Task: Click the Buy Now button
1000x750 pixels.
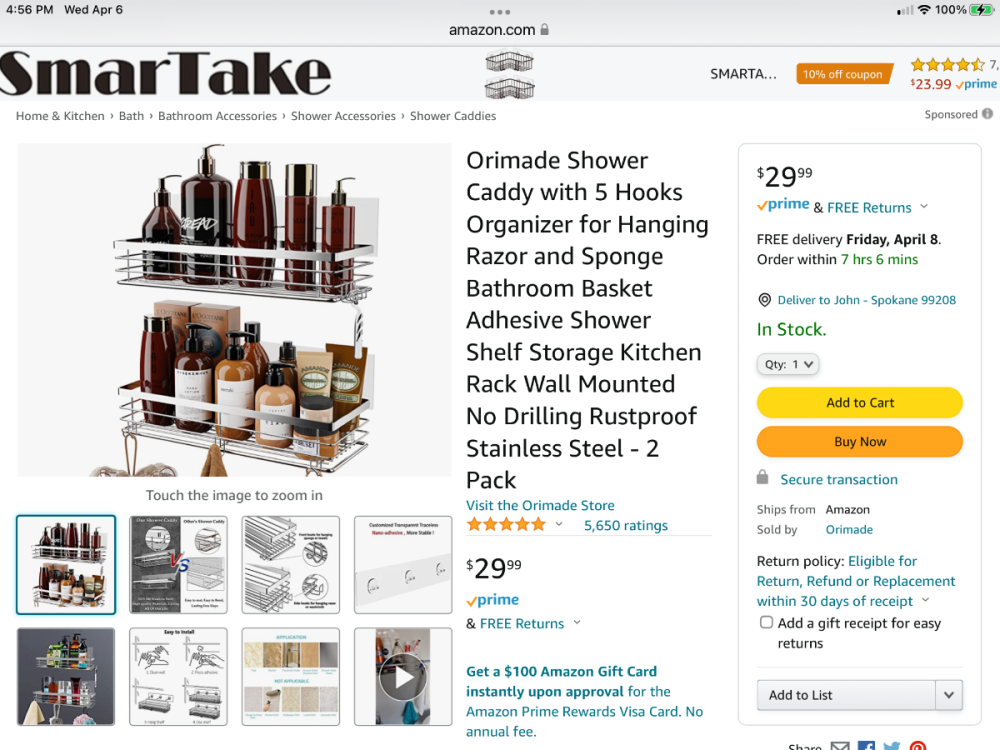Action: 860,441
